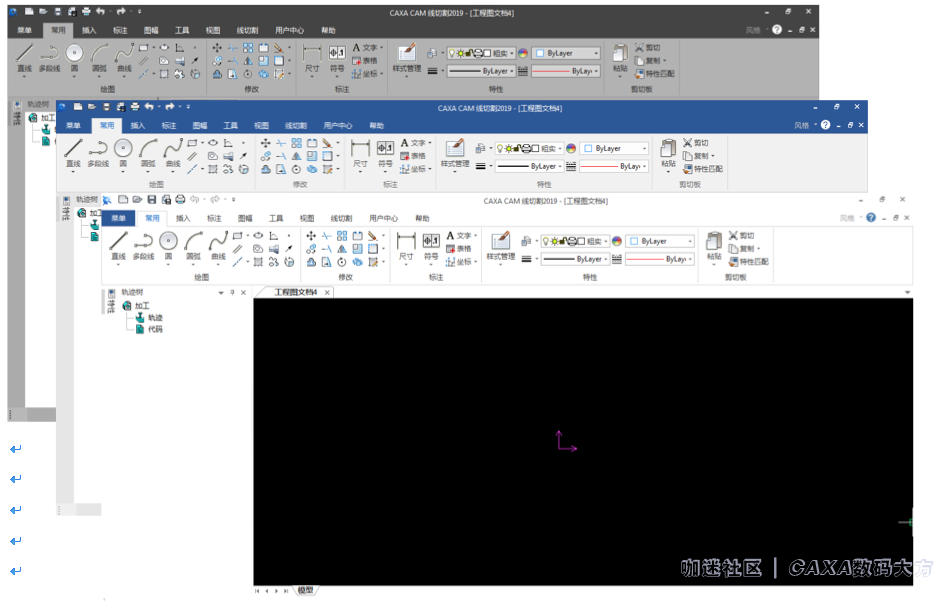Click 剪切 cut in the back window
The image size is (943, 601).
click(647, 48)
